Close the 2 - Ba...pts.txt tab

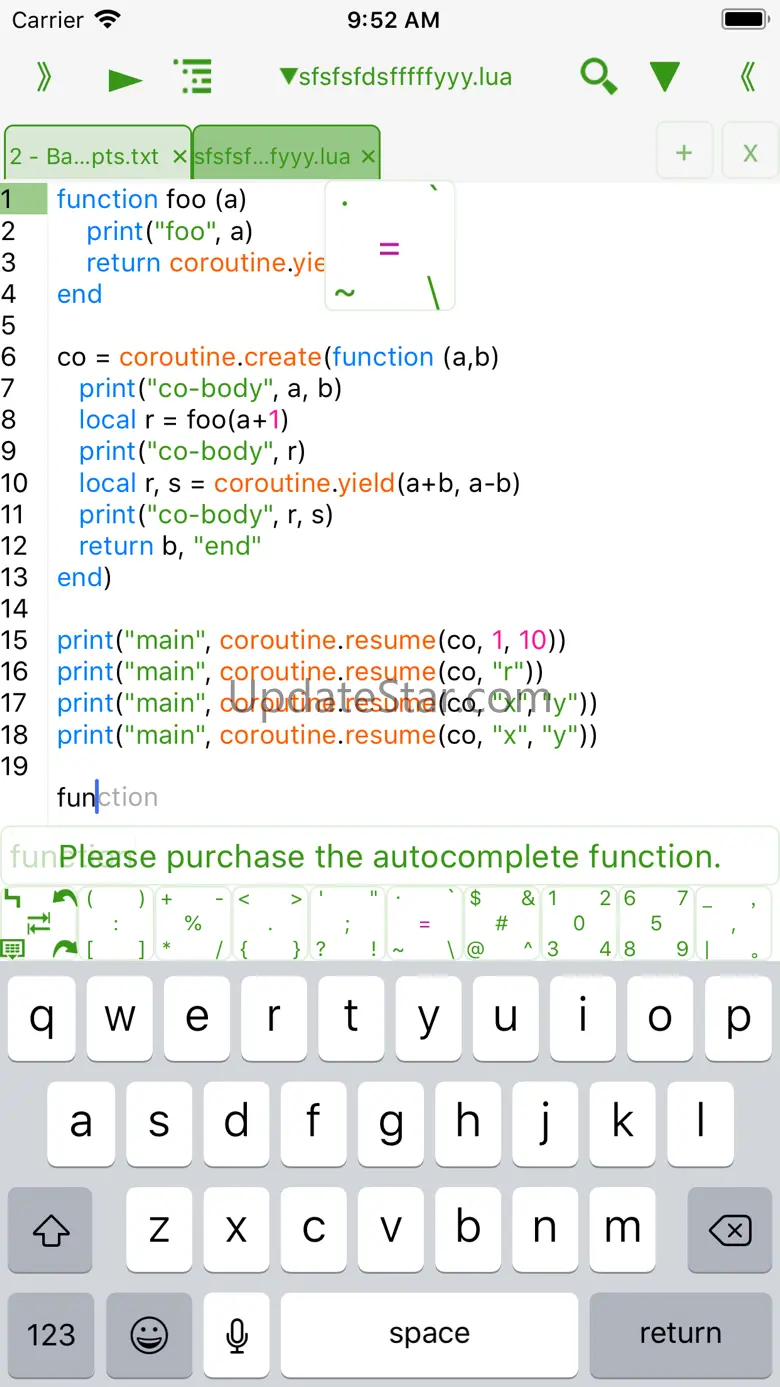pos(179,156)
